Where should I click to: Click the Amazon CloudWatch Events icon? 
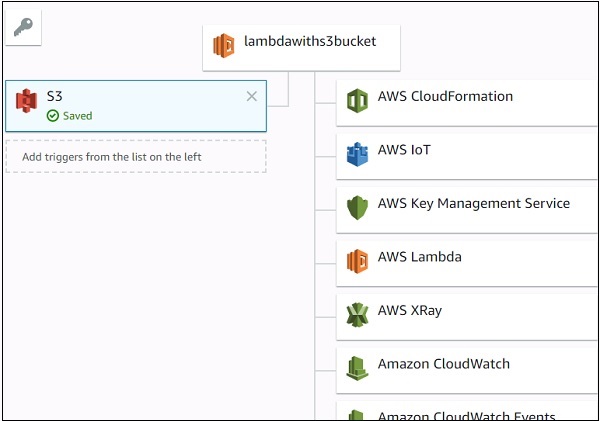pos(357,414)
